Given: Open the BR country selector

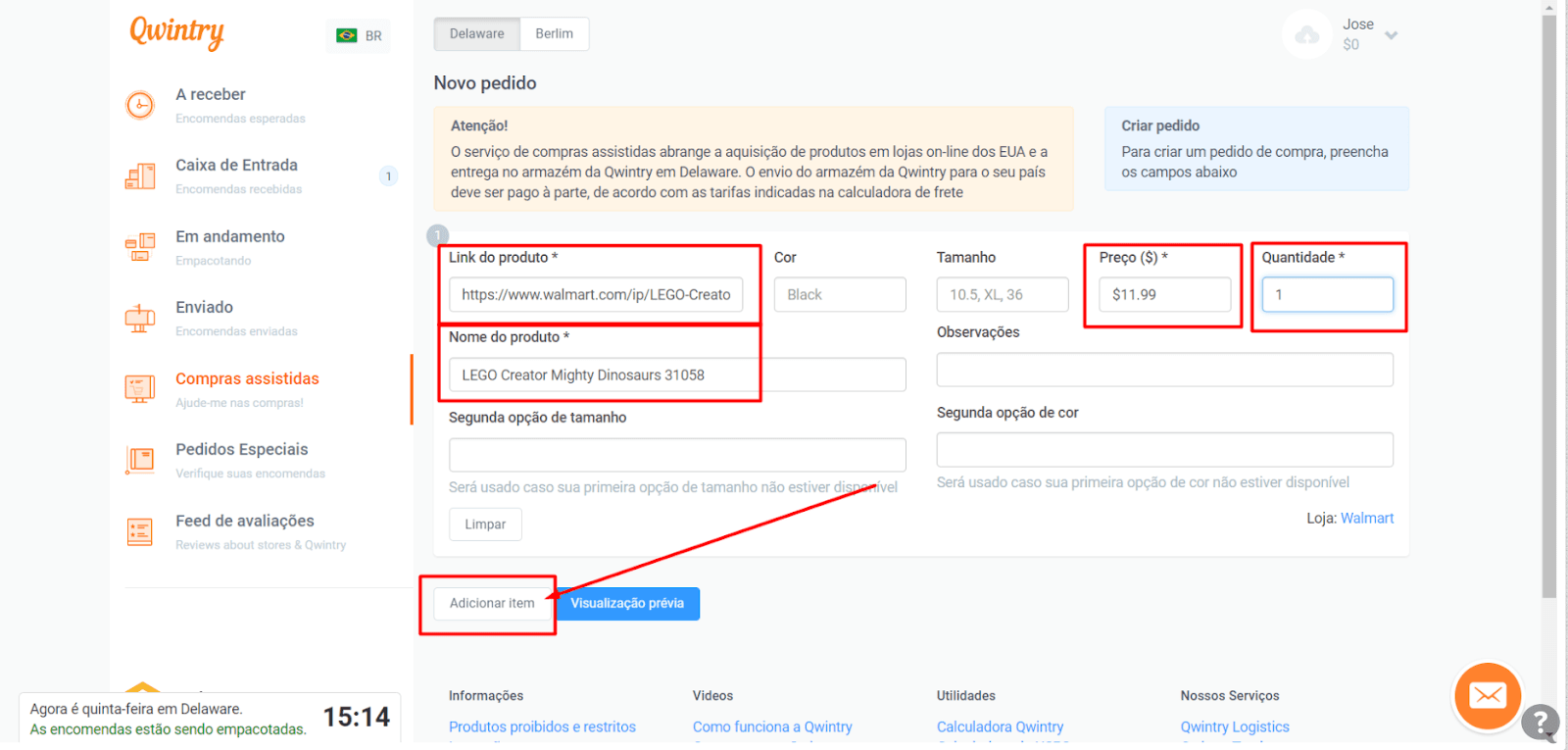Looking at the screenshot, I should tap(358, 35).
